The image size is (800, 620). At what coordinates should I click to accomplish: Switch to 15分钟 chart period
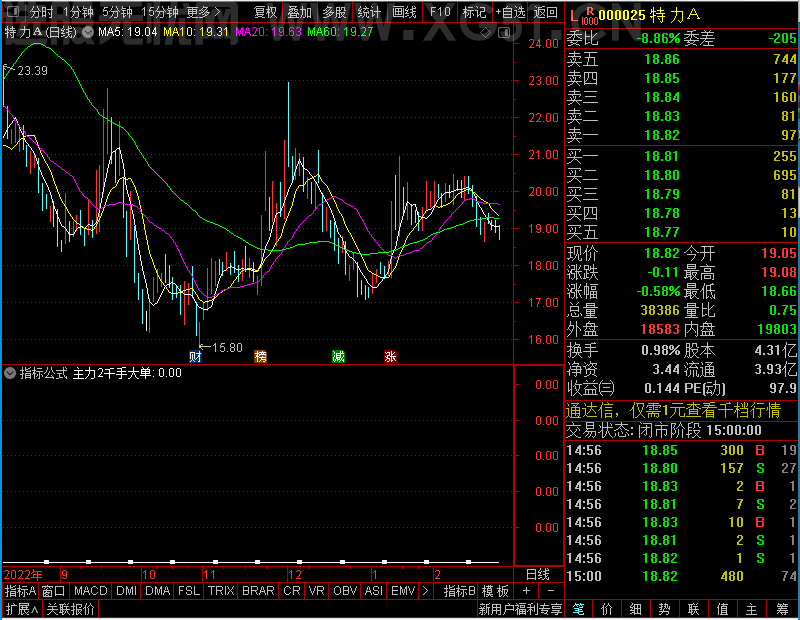click(x=160, y=12)
